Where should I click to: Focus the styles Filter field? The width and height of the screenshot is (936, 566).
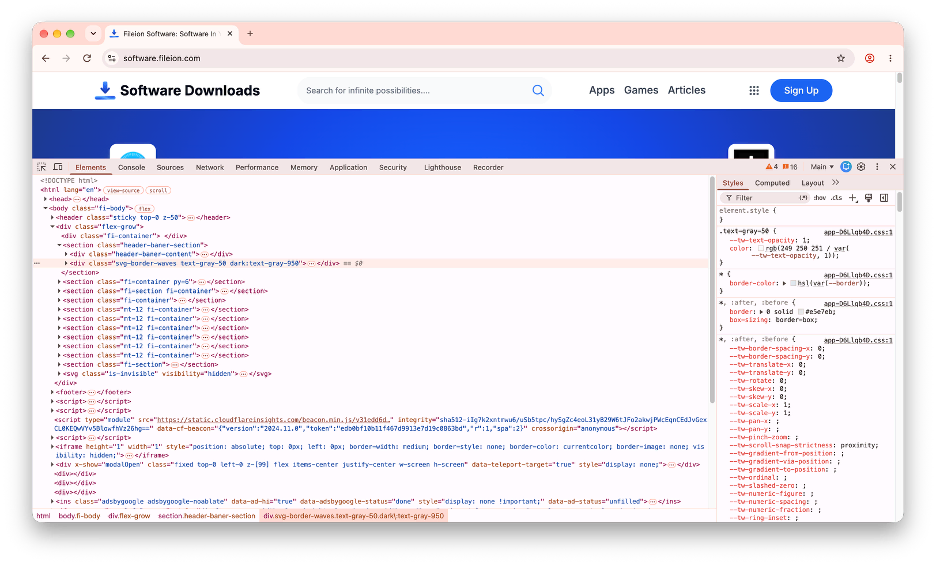(765, 198)
